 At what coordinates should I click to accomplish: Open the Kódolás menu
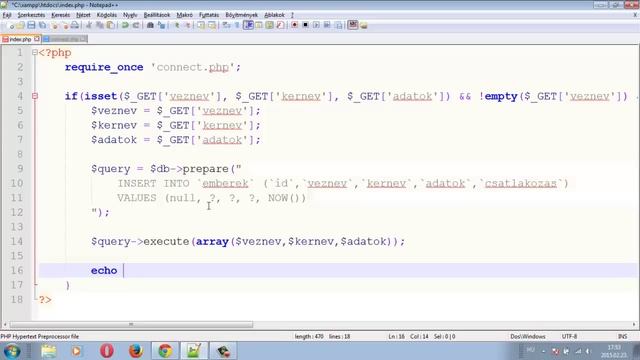tap(107, 15)
